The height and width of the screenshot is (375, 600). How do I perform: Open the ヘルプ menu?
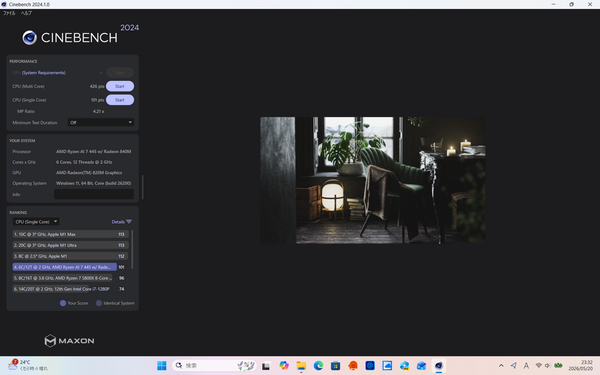pyautogui.click(x=26, y=13)
